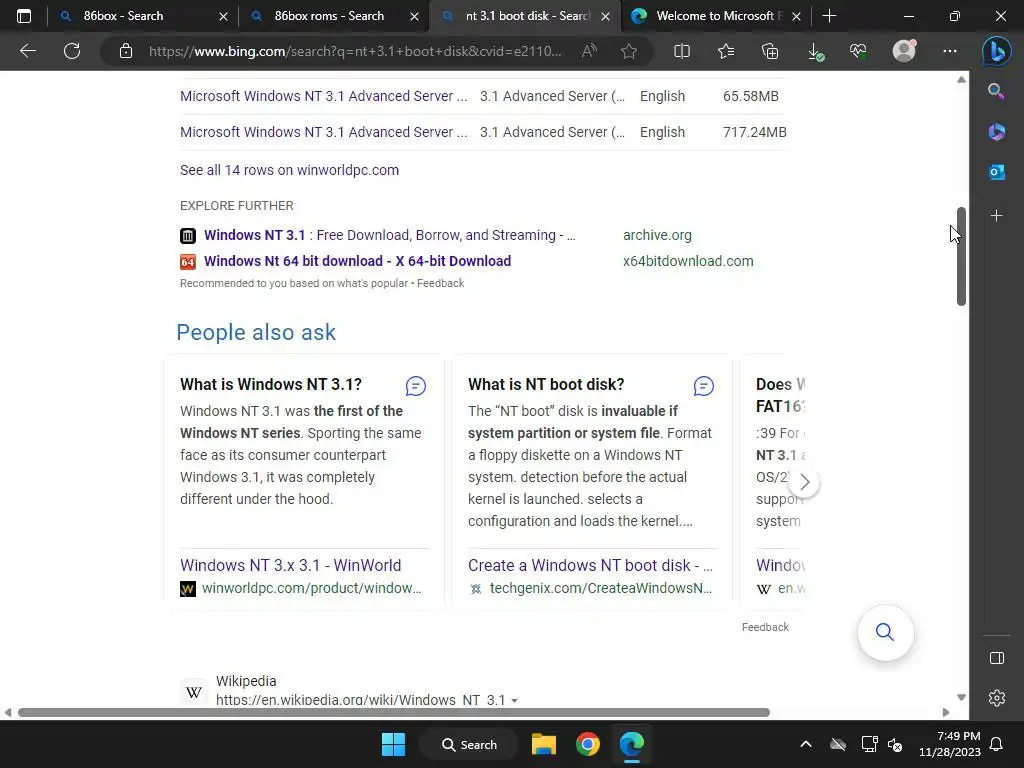1024x768 pixels.
Task: Switch to Welcome to Microsoft Edge tab
Action: [x=716, y=16]
